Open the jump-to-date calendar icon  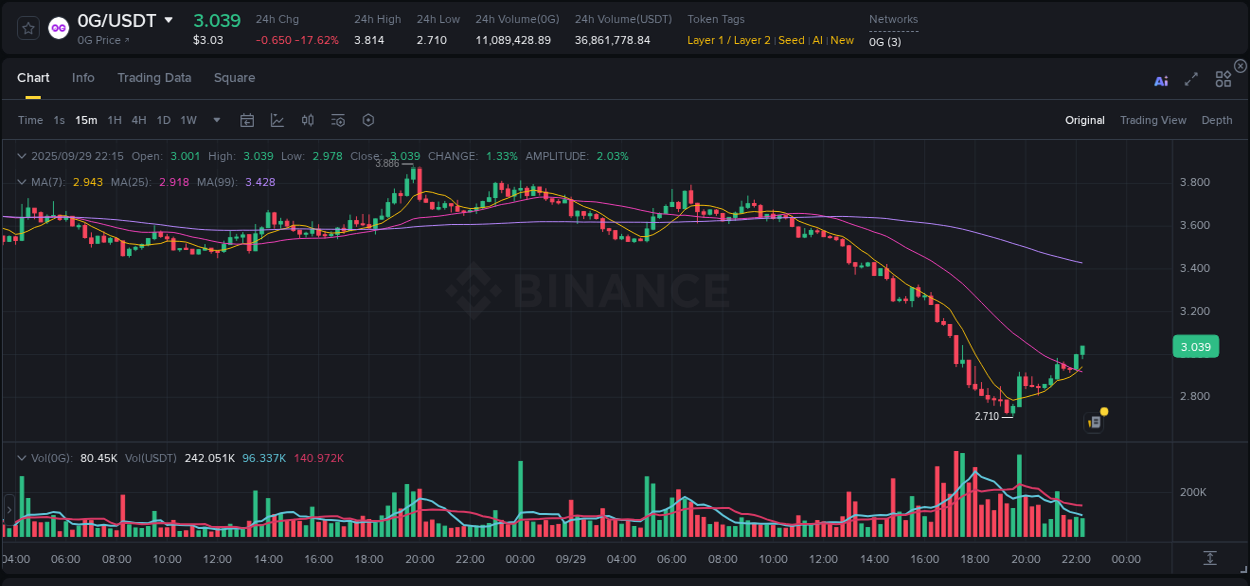tap(247, 120)
